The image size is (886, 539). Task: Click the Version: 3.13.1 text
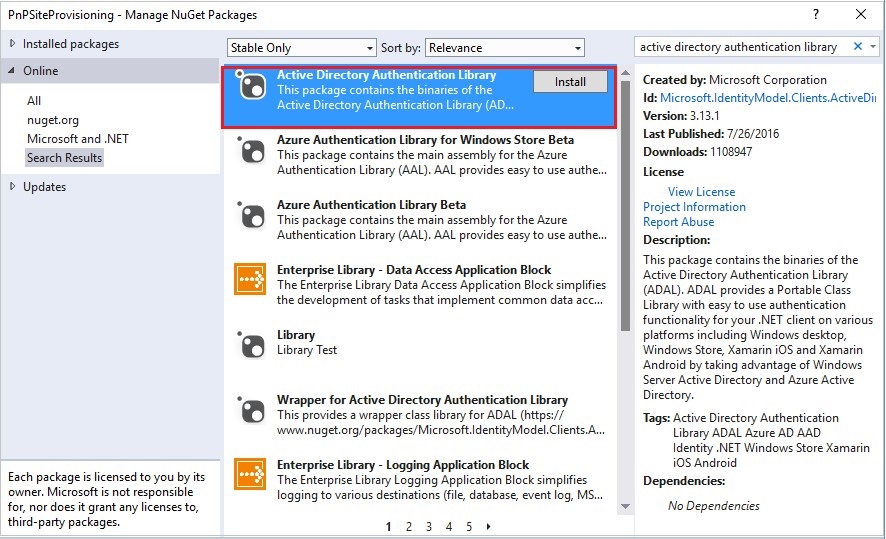point(681,116)
